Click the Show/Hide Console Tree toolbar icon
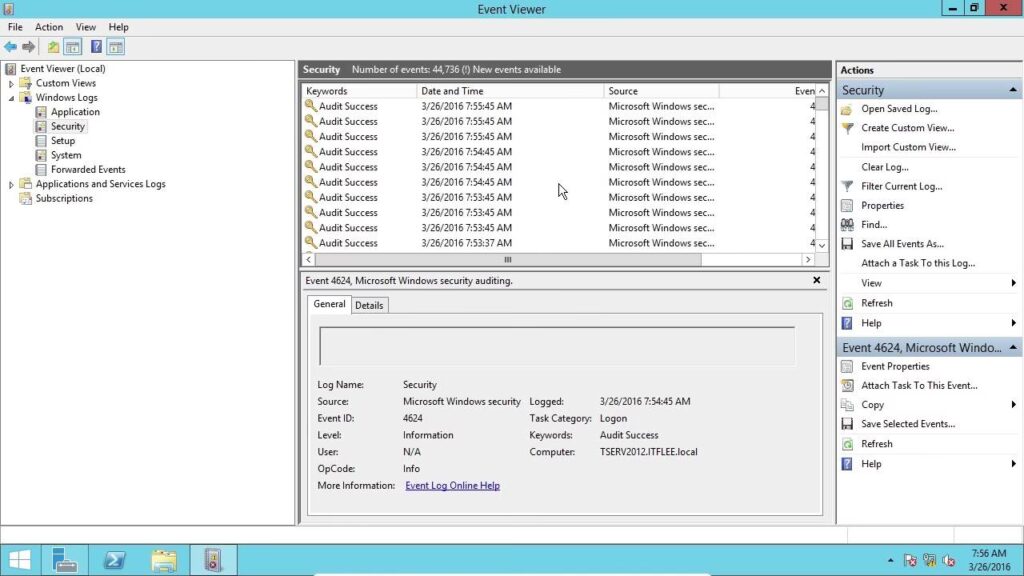 point(73,47)
